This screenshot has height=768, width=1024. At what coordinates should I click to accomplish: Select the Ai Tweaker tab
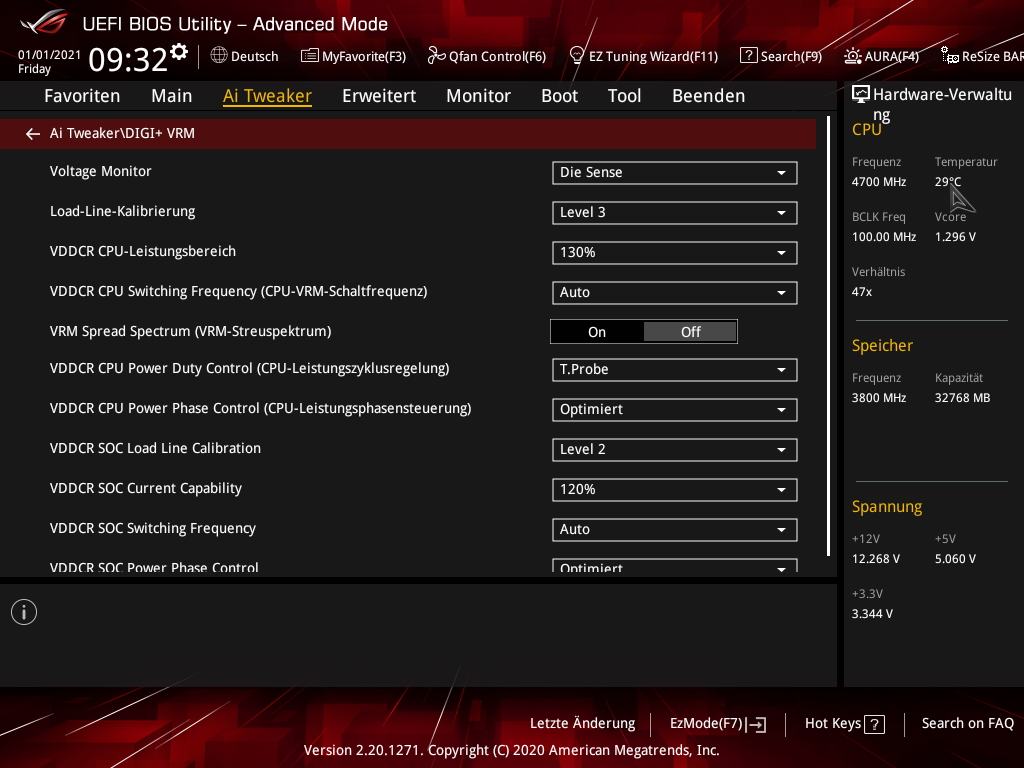(267, 96)
